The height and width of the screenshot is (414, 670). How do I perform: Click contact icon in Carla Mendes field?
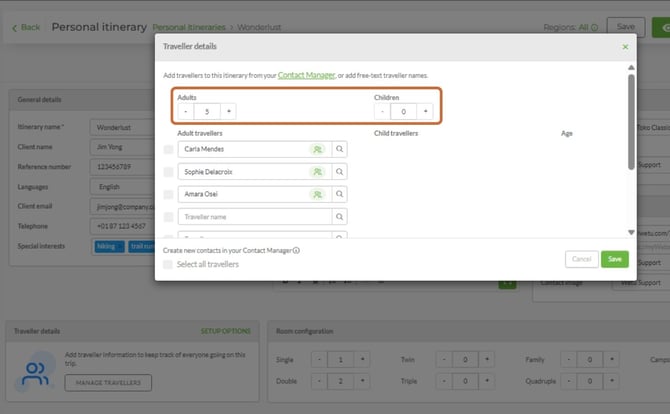click(x=317, y=149)
